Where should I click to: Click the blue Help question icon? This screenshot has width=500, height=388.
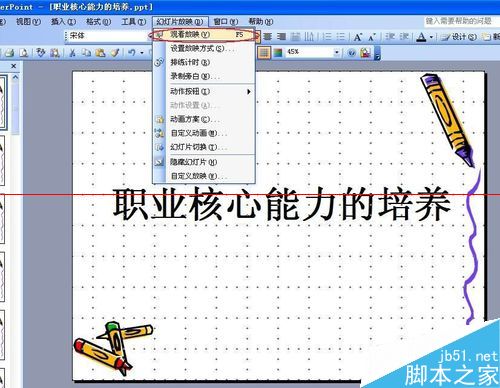[x=351, y=53]
